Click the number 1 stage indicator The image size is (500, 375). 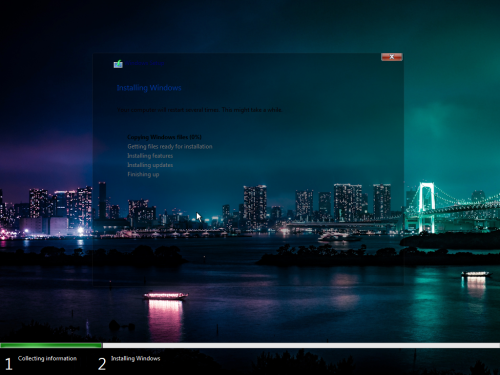[9, 364]
